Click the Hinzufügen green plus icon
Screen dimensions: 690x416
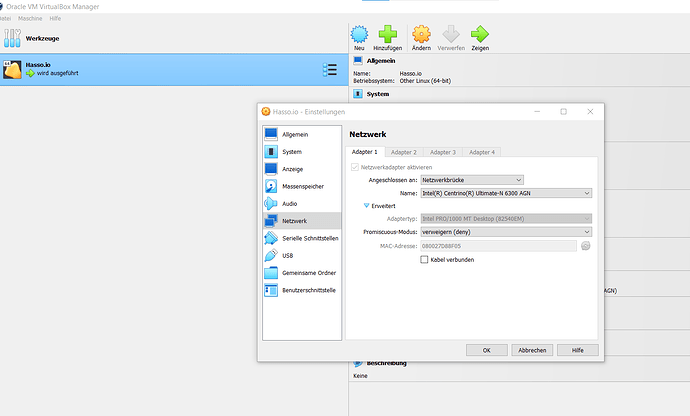click(x=387, y=34)
